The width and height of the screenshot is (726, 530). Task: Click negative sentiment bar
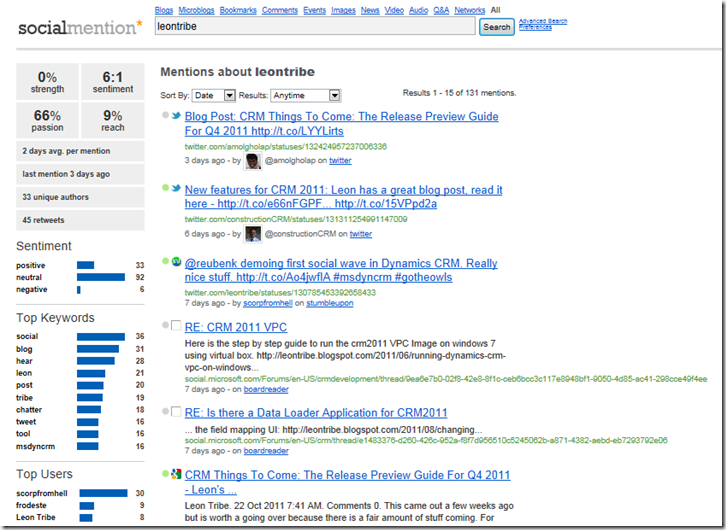(x=79, y=290)
